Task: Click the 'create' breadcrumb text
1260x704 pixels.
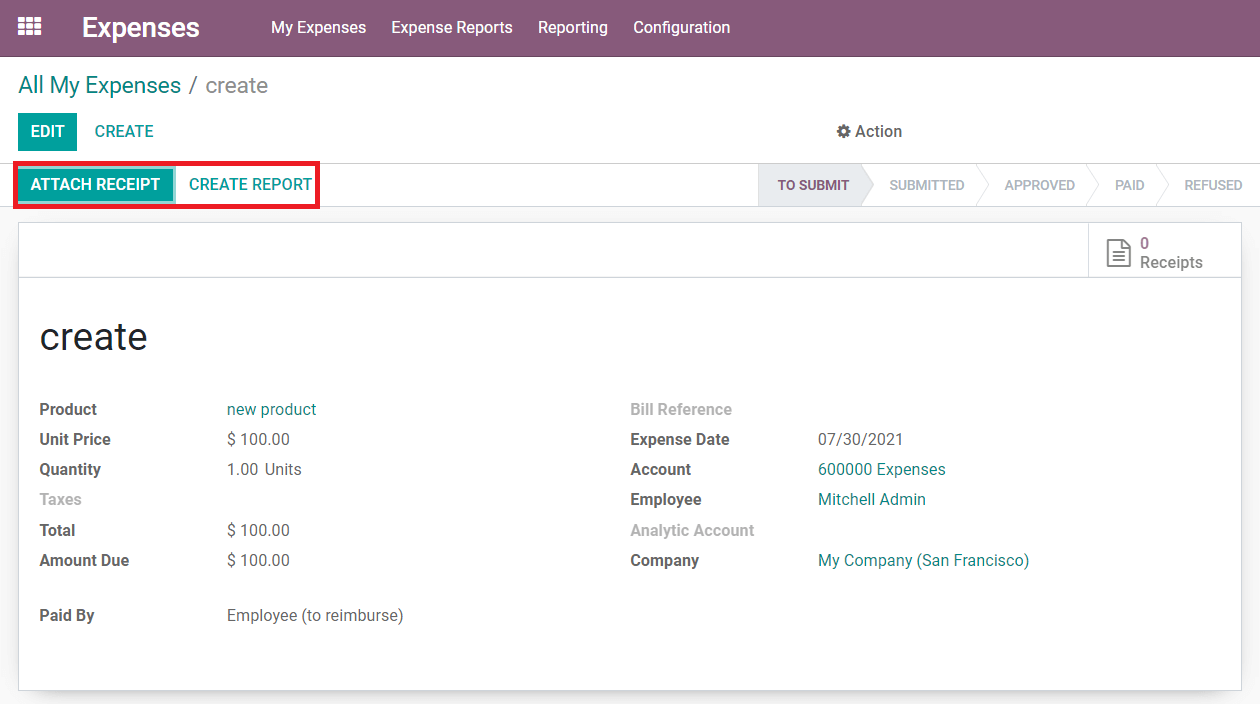Action: point(237,86)
